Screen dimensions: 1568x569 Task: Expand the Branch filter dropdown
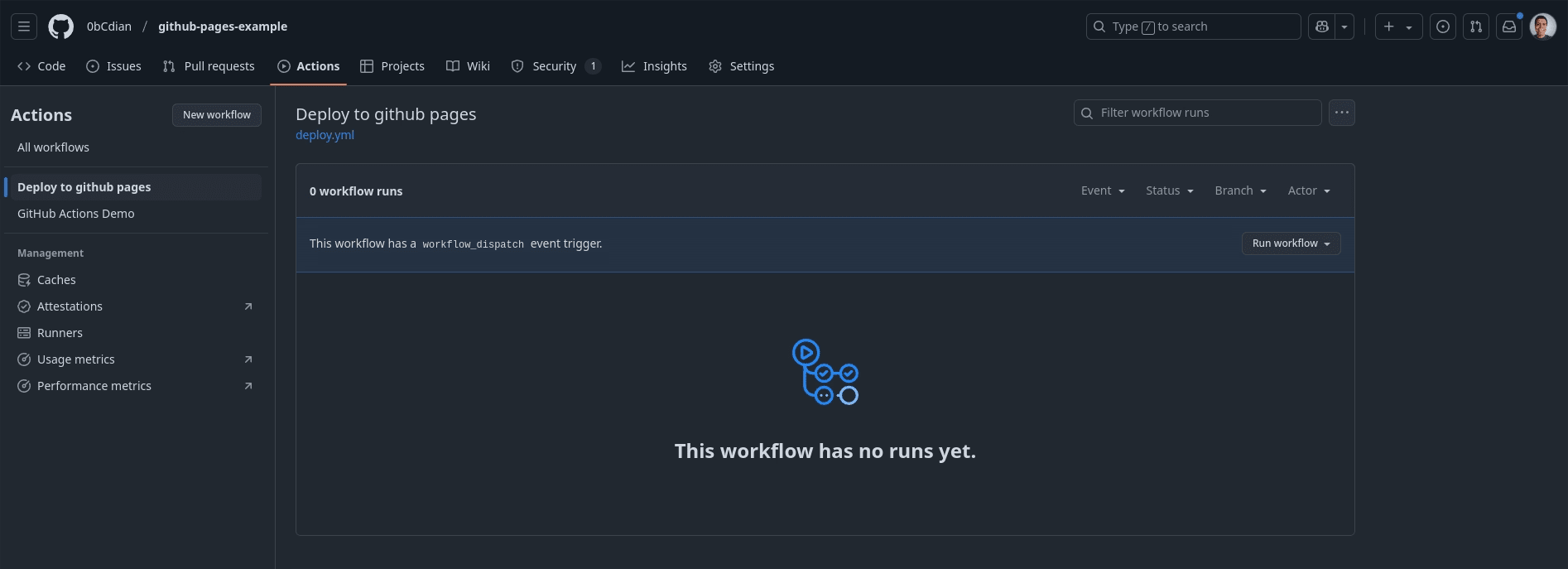click(x=1240, y=190)
